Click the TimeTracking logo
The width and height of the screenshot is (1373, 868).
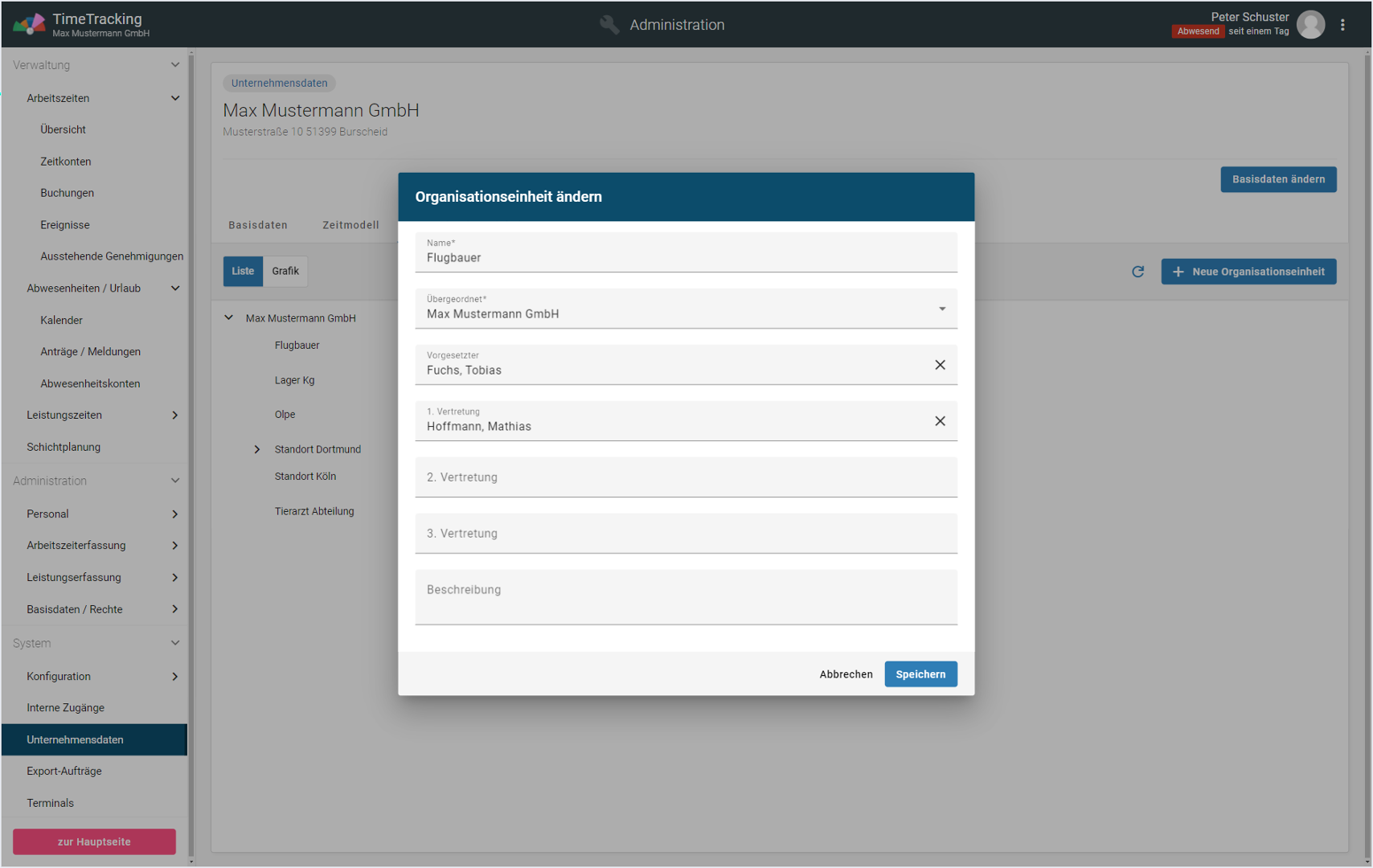pos(29,25)
